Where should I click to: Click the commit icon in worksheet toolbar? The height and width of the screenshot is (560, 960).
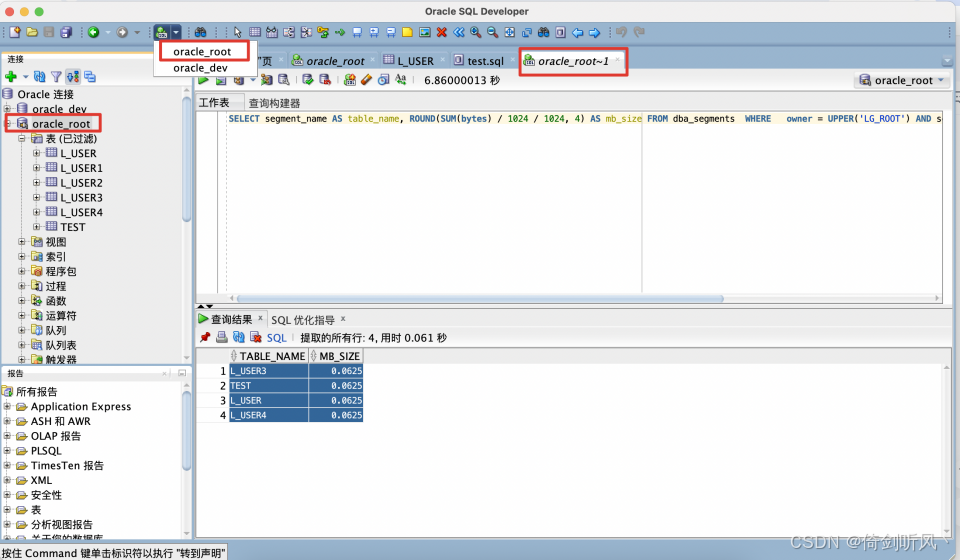pos(308,80)
